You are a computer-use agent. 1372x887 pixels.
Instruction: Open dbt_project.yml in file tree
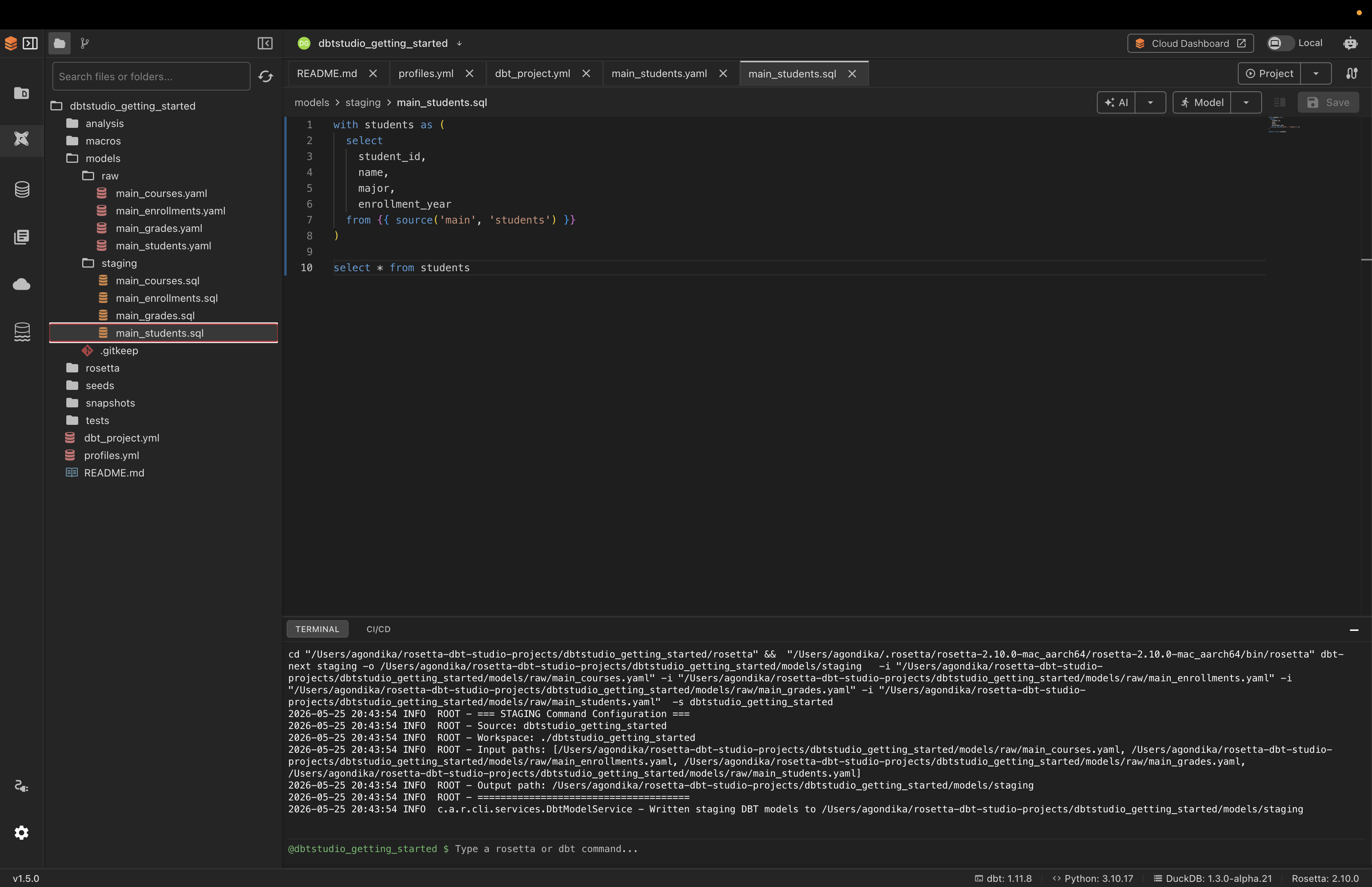coord(121,438)
